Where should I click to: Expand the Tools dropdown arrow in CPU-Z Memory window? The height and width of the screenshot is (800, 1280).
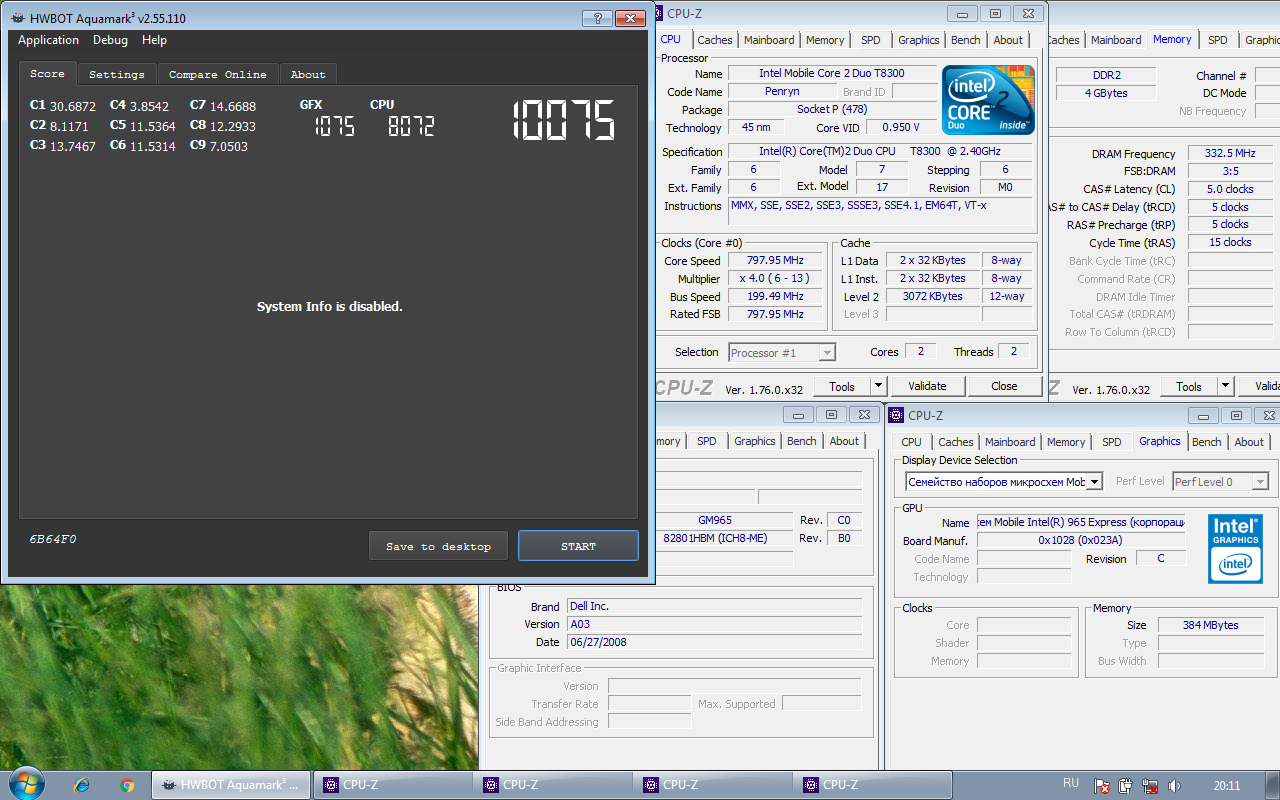pos(1226,387)
